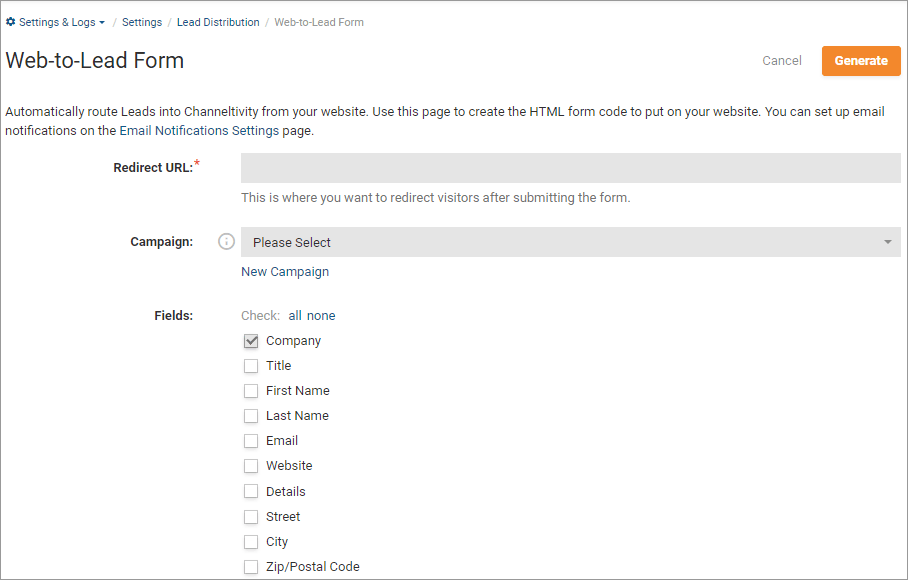Enable the Email field checkbox
Image resolution: width=908 pixels, height=580 pixels.
tap(250, 440)
